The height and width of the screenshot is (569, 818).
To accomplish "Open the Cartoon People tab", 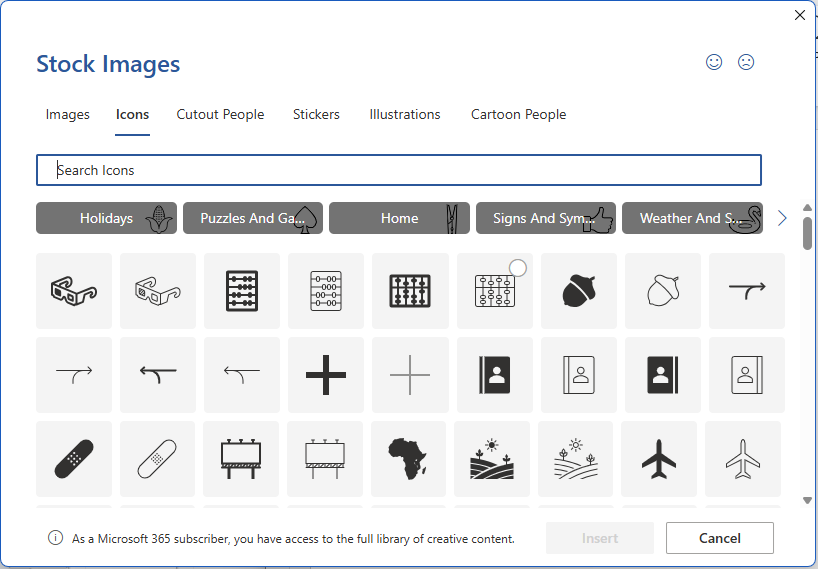I will [x=519, y=114].
